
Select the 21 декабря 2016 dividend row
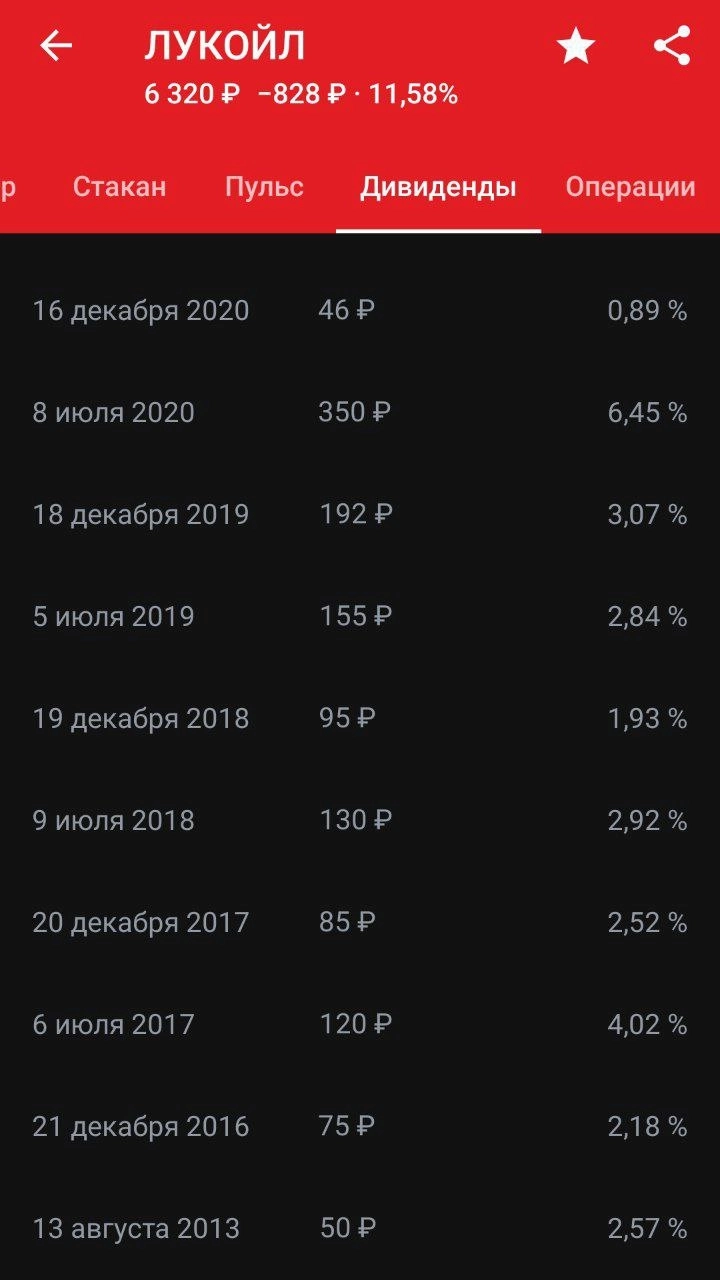(x=360, y=1127)
